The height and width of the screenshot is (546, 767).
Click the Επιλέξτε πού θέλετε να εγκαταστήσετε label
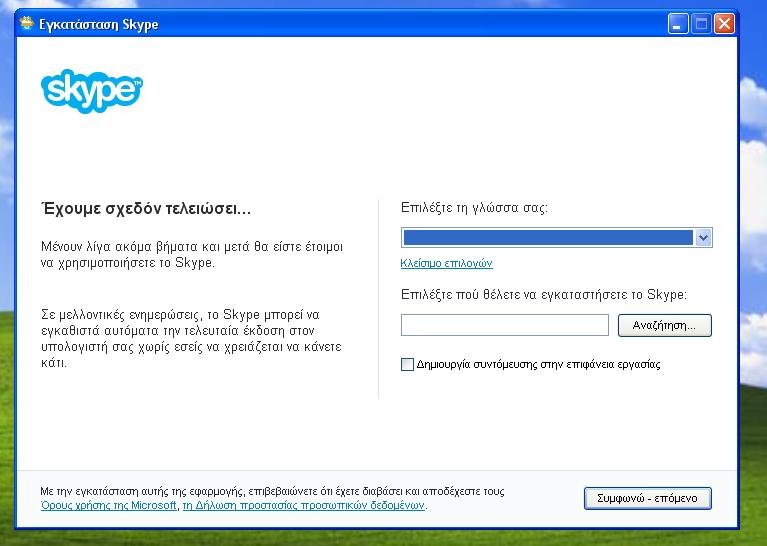click(544, 295)
